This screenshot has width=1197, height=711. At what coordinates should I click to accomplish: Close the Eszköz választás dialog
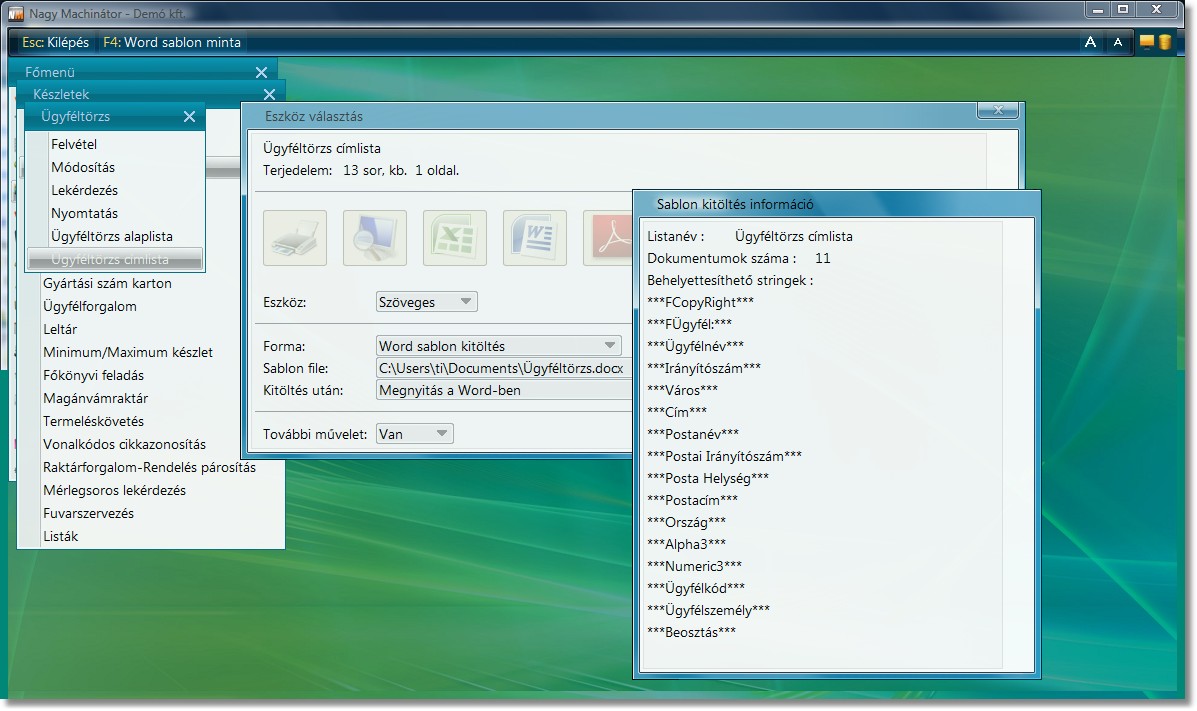click(998, 110)
